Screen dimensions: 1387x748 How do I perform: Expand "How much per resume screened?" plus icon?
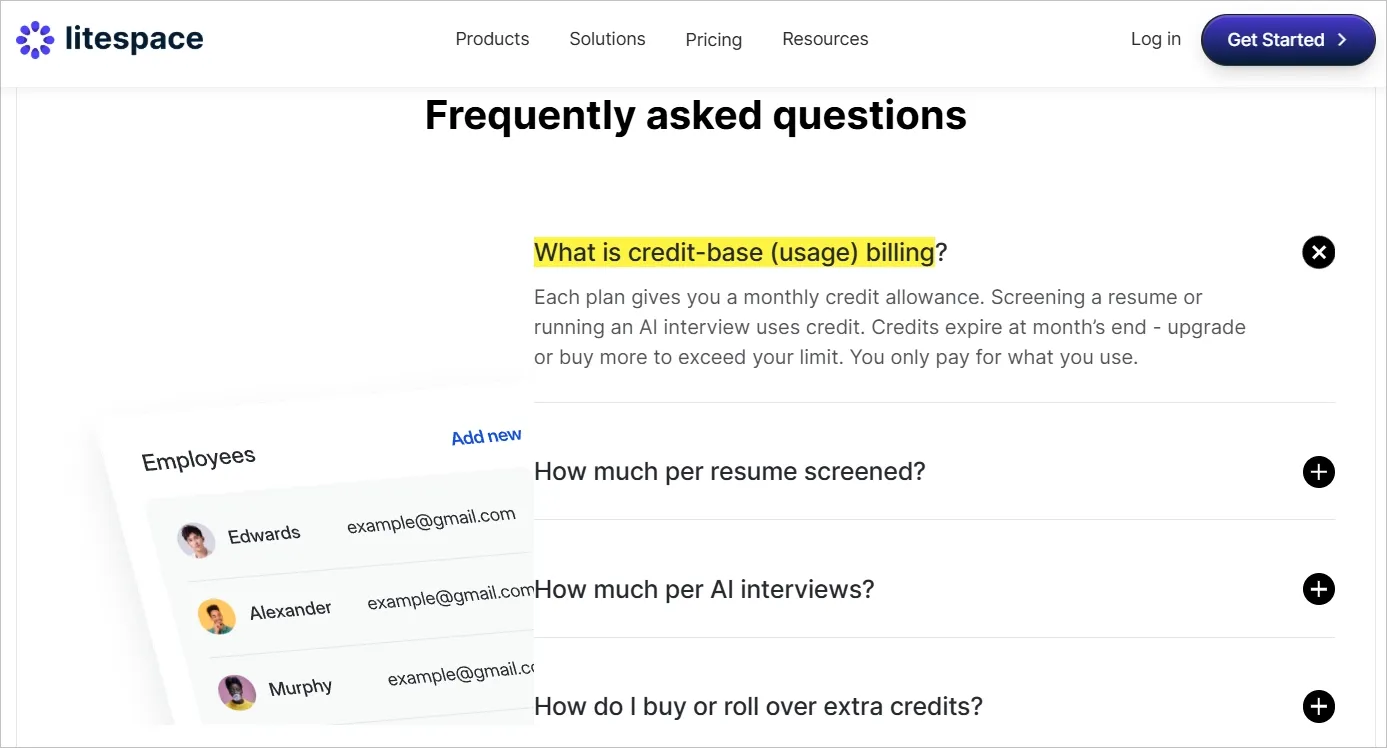point(1318,471)
